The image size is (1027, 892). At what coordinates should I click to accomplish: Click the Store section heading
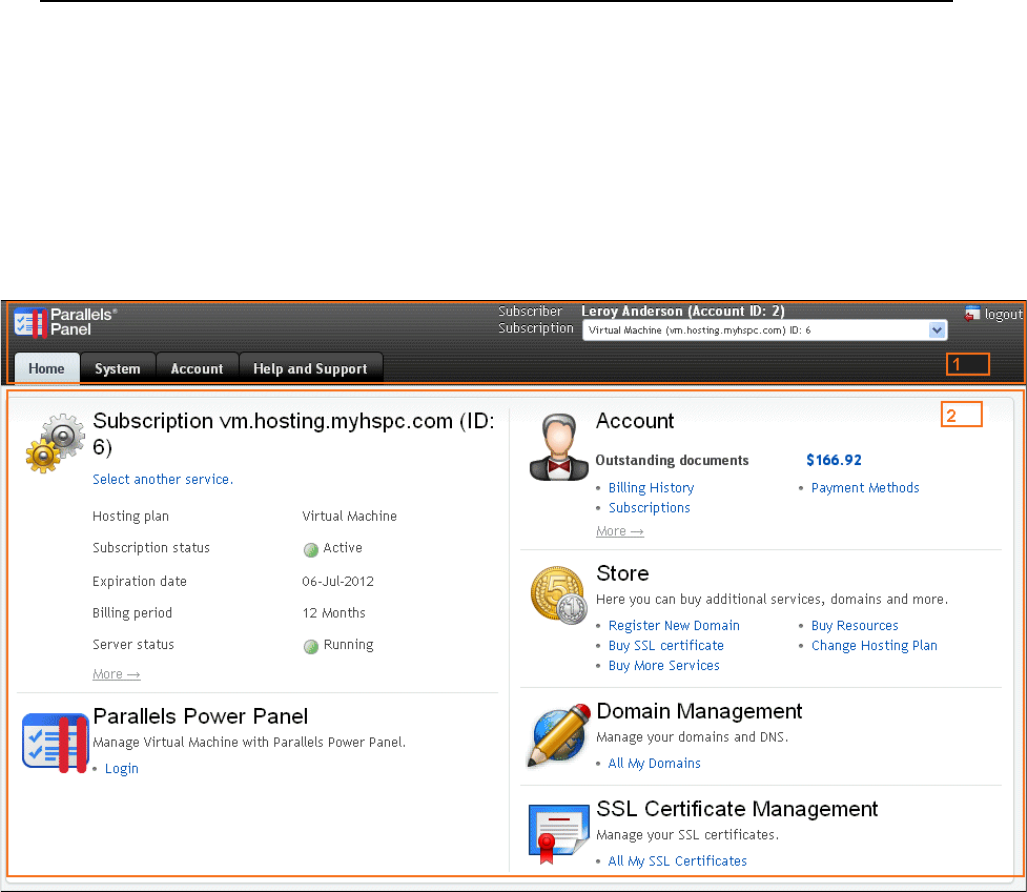coord(622,574)
